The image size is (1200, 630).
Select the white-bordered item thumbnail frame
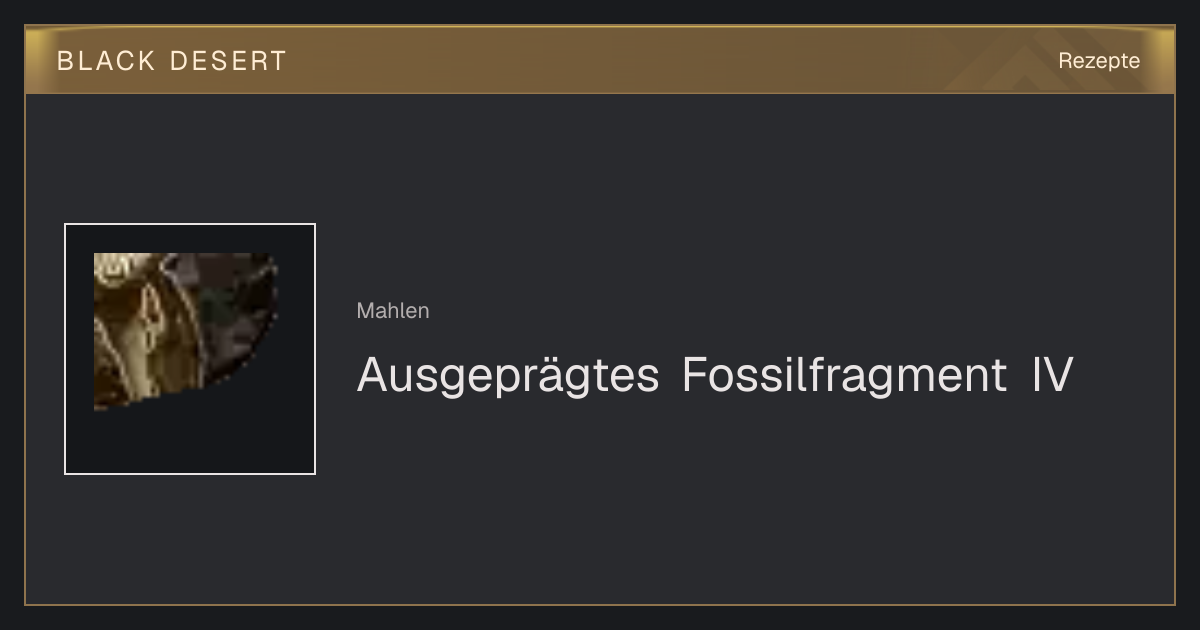coord(190,349)
